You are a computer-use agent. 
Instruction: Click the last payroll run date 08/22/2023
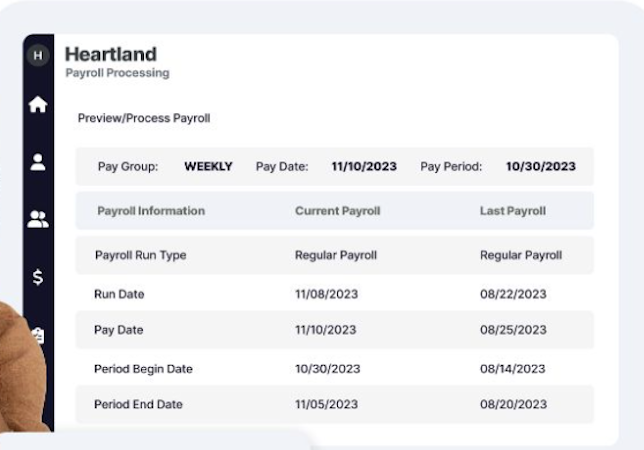tap(513, 294)
